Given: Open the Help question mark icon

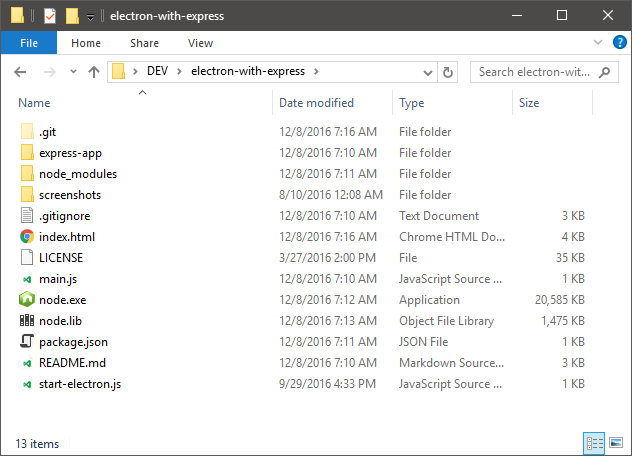Looking at the screenshot, I should click(x=620, y=42).
